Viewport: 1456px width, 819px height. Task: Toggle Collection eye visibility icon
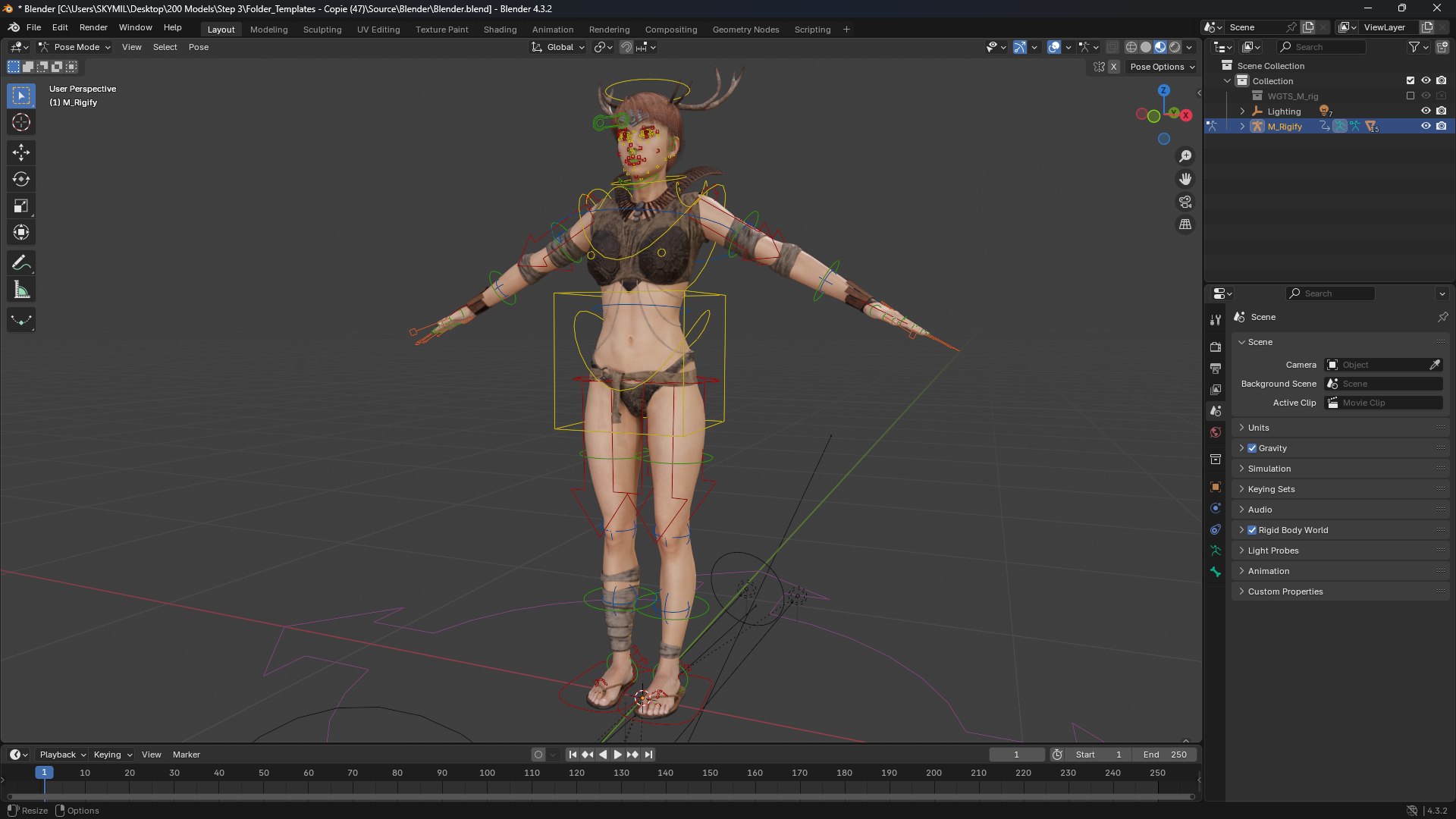pos(1426,81)
